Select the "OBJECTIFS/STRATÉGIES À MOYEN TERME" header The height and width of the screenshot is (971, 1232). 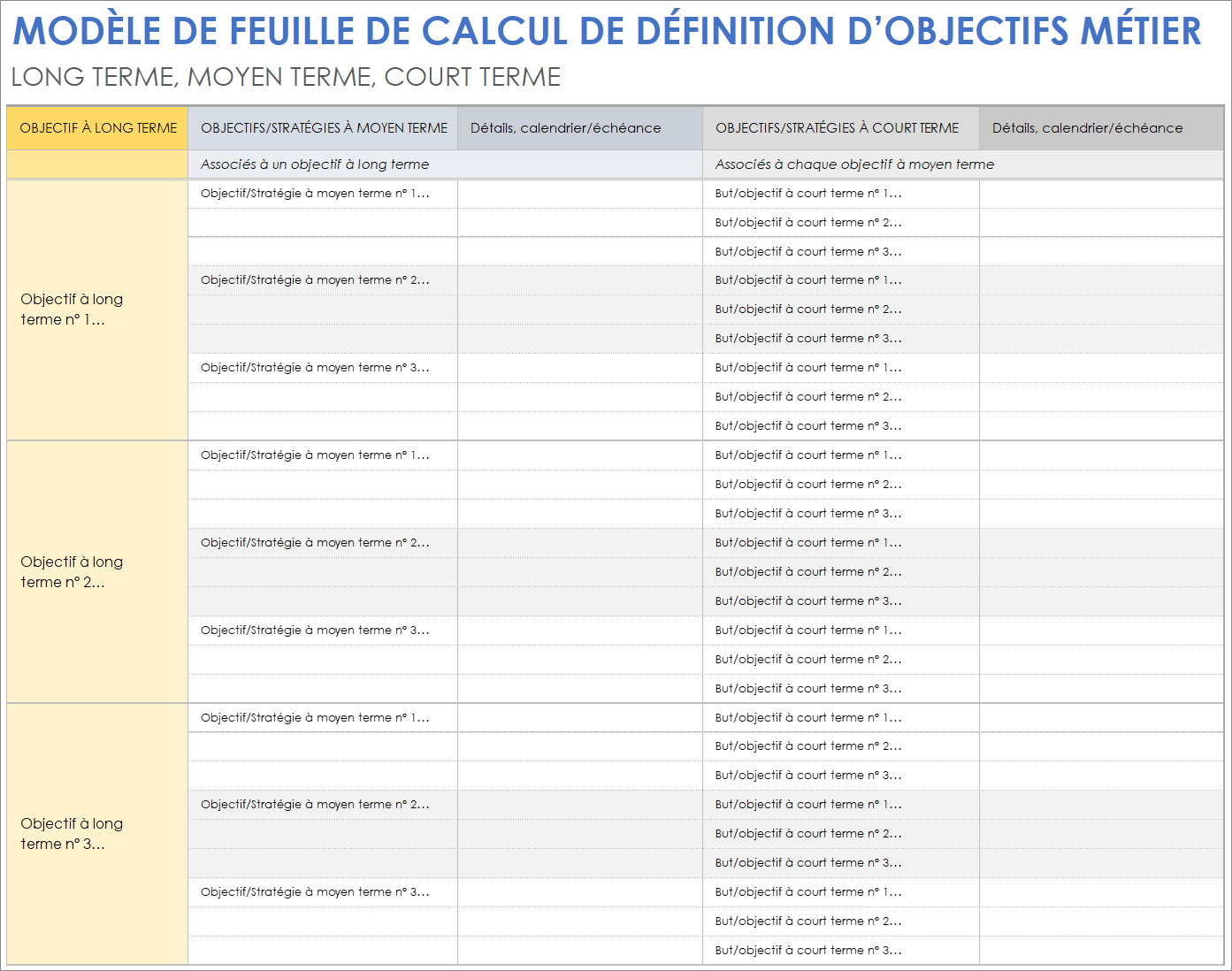pyautogui.click(x=323, y=128)
